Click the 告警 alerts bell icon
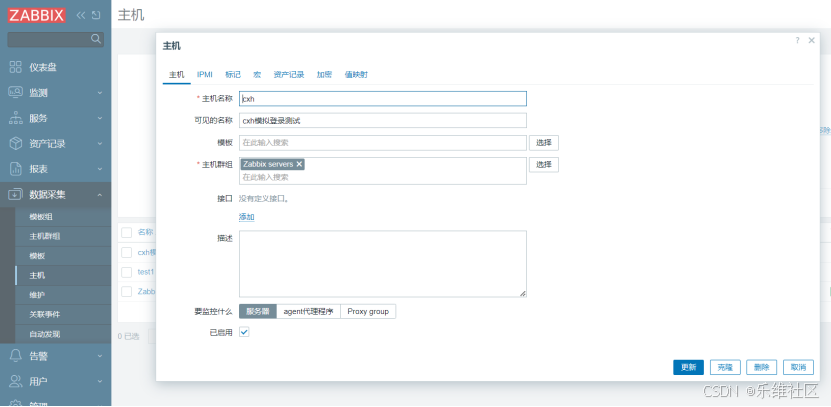831x407 pixels. click(x=15, y=356)
